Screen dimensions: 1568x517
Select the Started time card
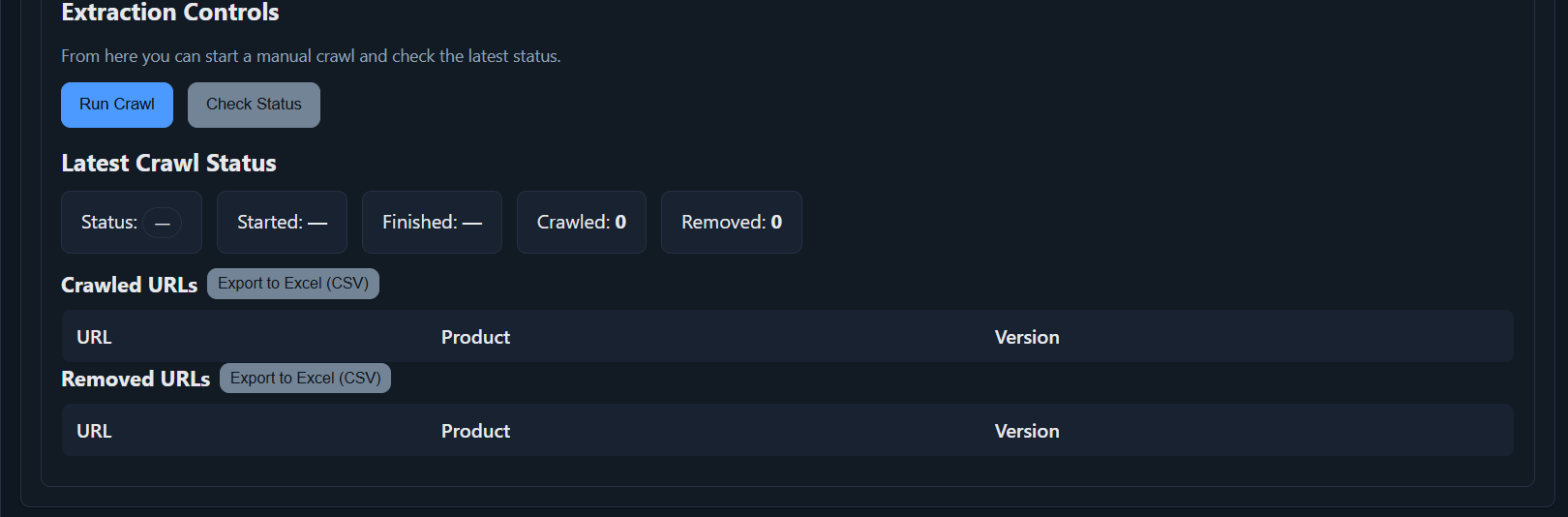point(282,223)
